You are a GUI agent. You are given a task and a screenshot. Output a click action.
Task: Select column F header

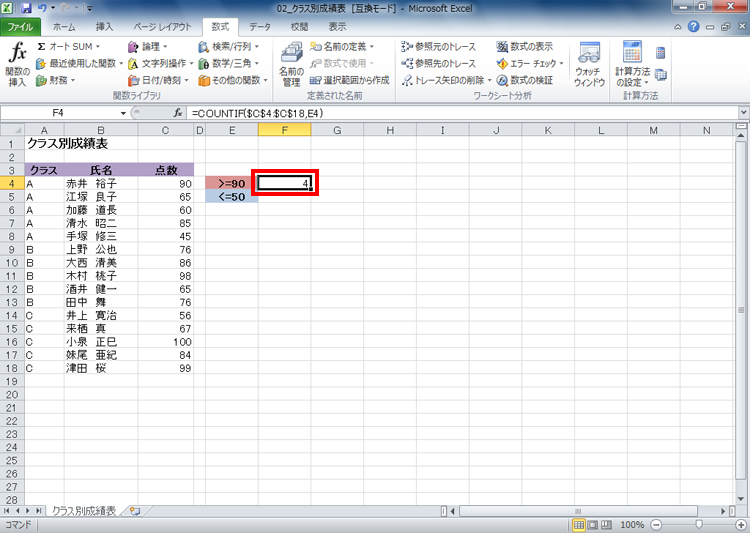tap(285, 130)
